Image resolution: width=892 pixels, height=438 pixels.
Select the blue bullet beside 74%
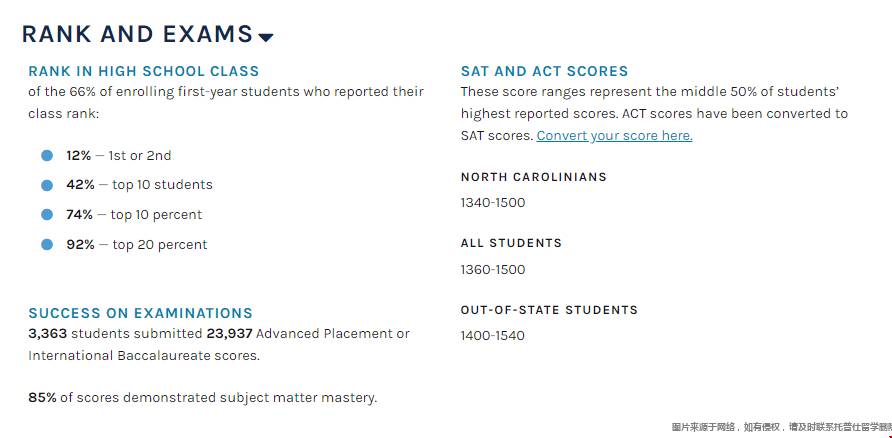[47, 215]
